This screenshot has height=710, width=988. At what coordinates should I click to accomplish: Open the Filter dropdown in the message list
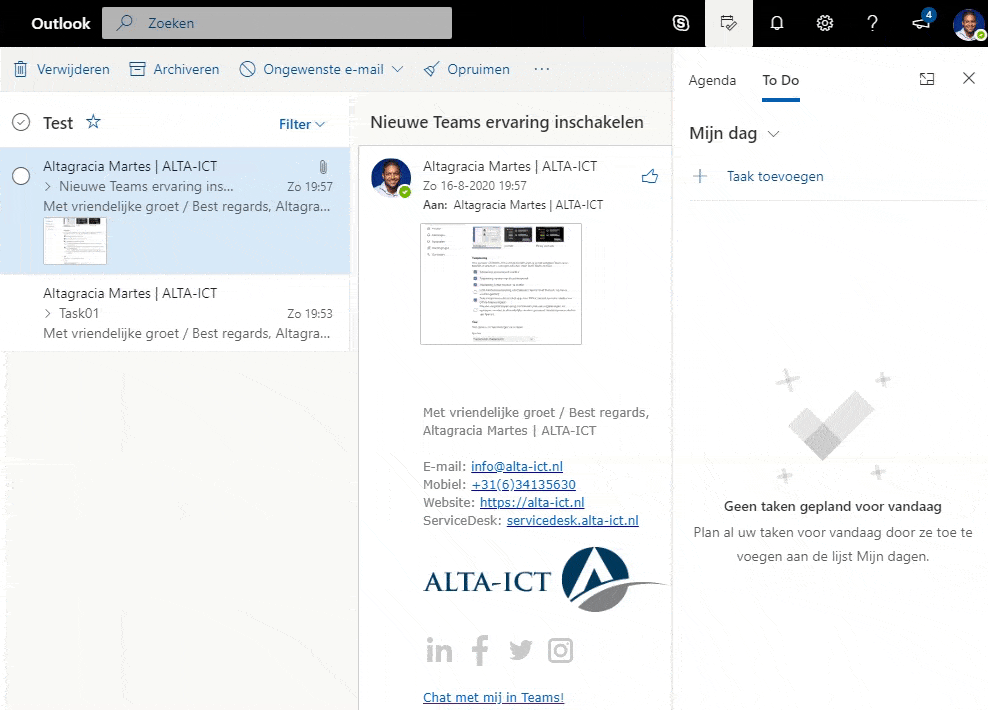[x=301, y=124]
